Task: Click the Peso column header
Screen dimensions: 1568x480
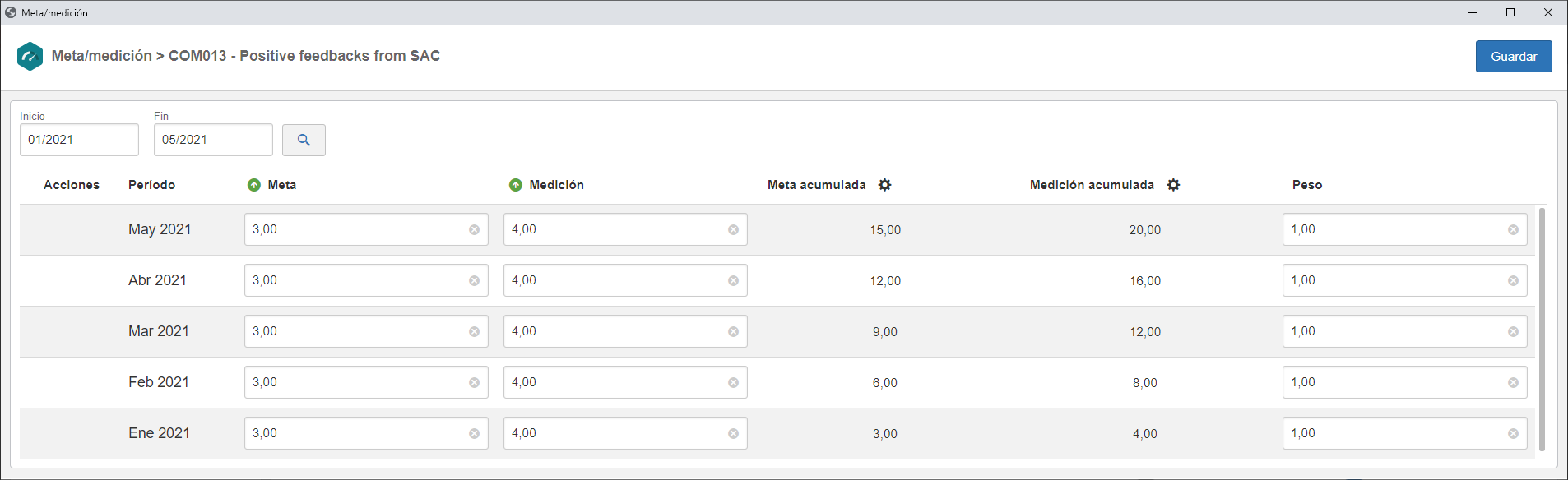Action: point(1307,185)
